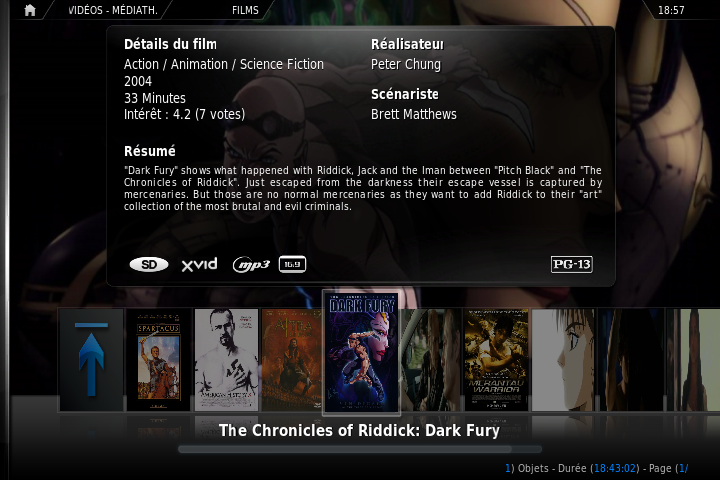
Task: Click the 16:9 aspect ratio icon
Action: pos(292,264)
